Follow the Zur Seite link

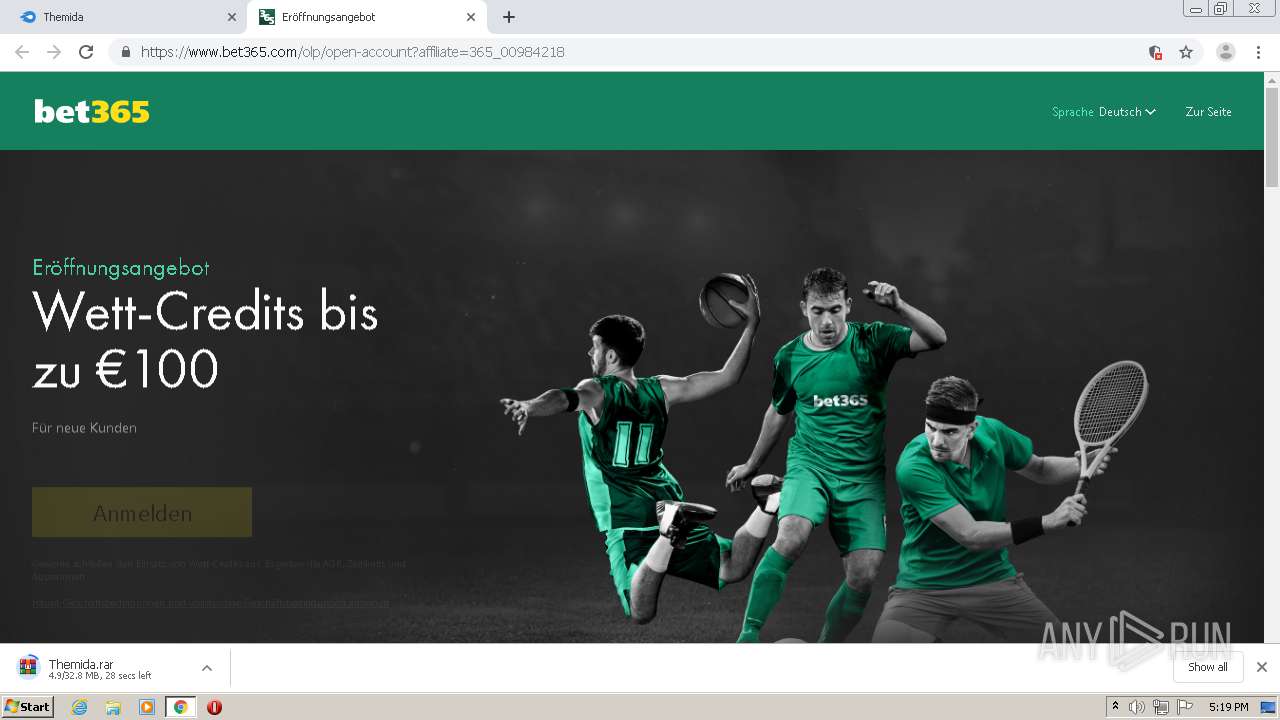pyautogui.click(x=1208, y=112)
